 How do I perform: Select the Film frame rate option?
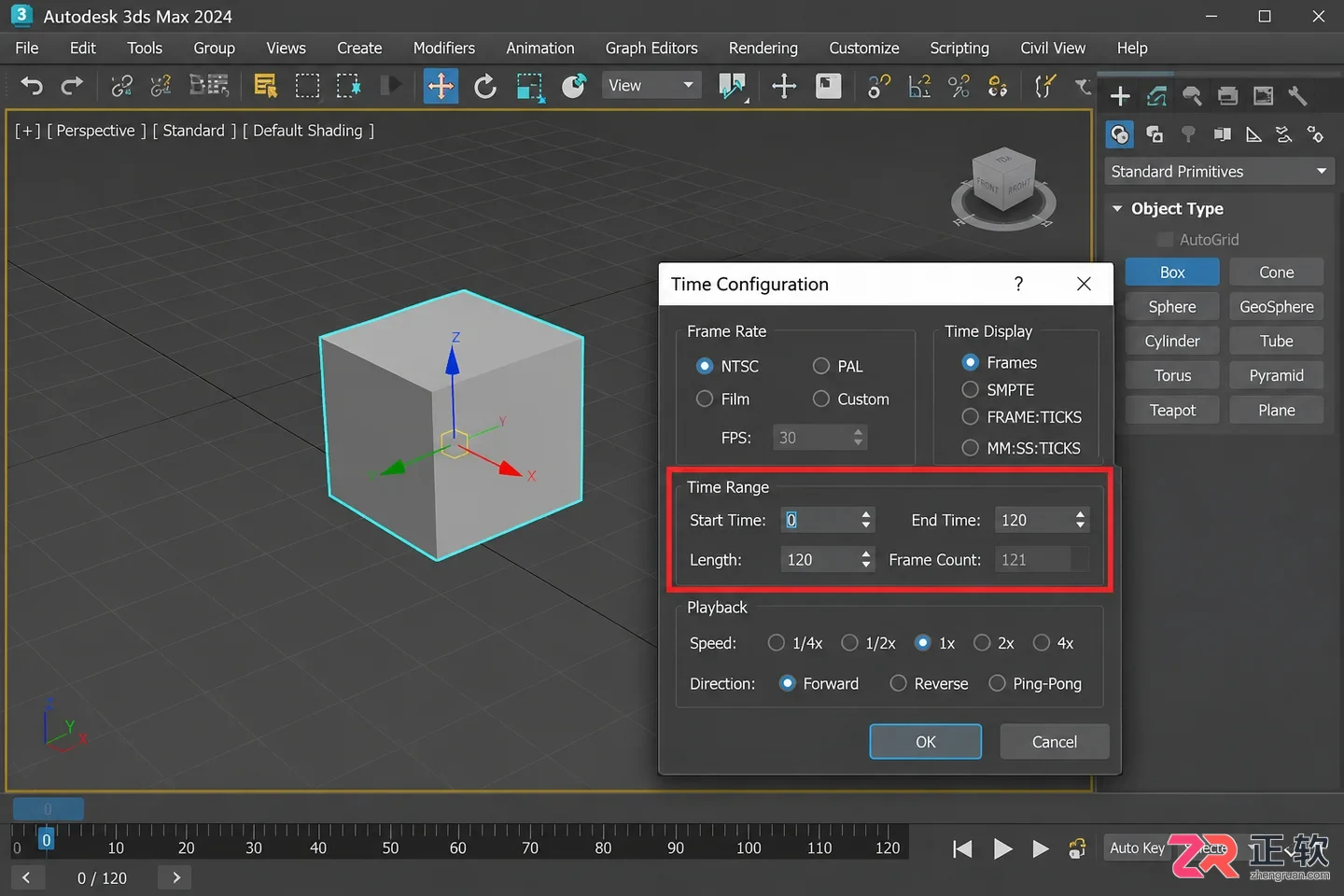click(x=723, y=399)
